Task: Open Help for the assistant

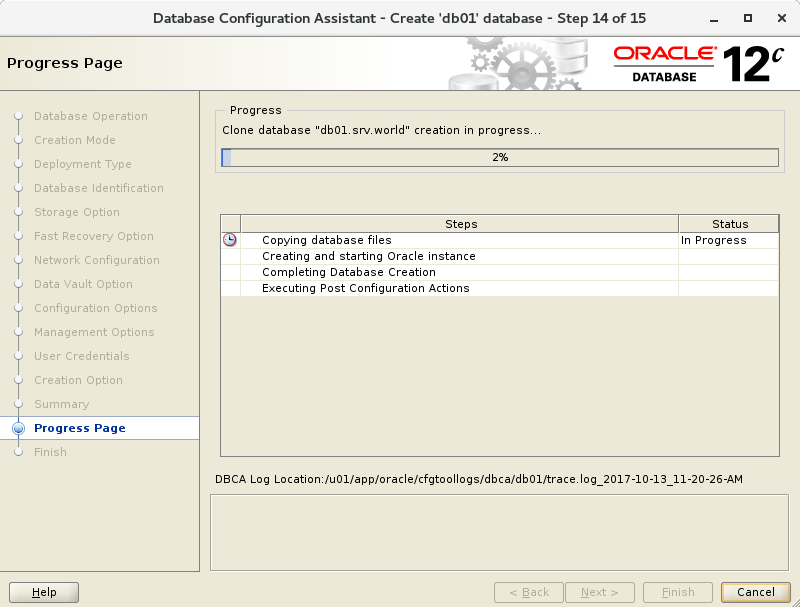Action: point(44,592)
